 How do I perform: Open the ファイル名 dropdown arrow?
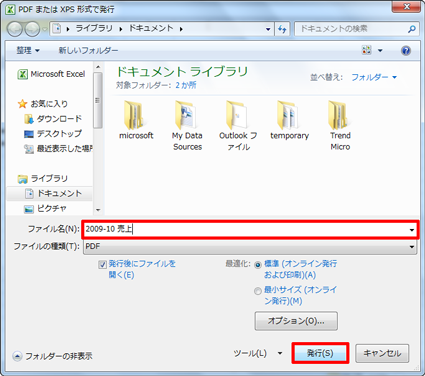[x=412, y=230]
